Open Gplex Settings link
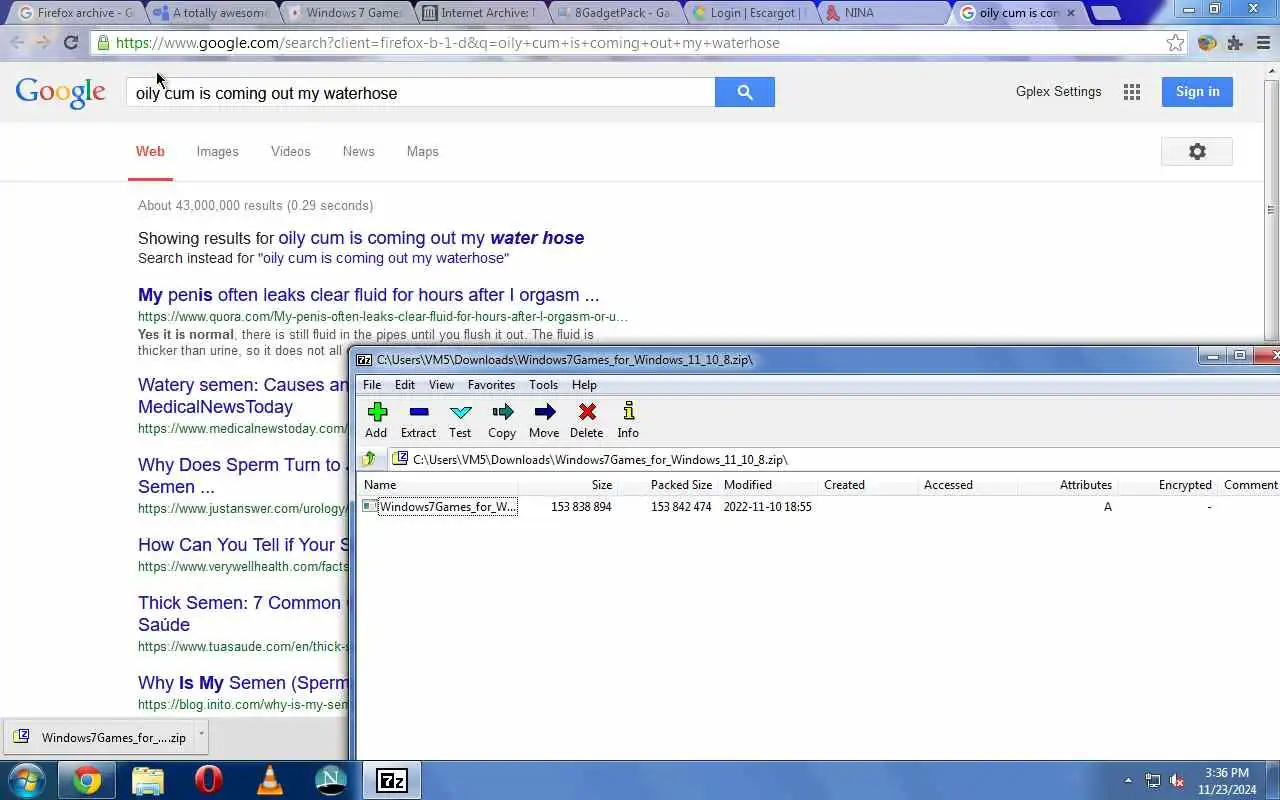Screen dimensions: 1280x800 tap(1058, 91)
